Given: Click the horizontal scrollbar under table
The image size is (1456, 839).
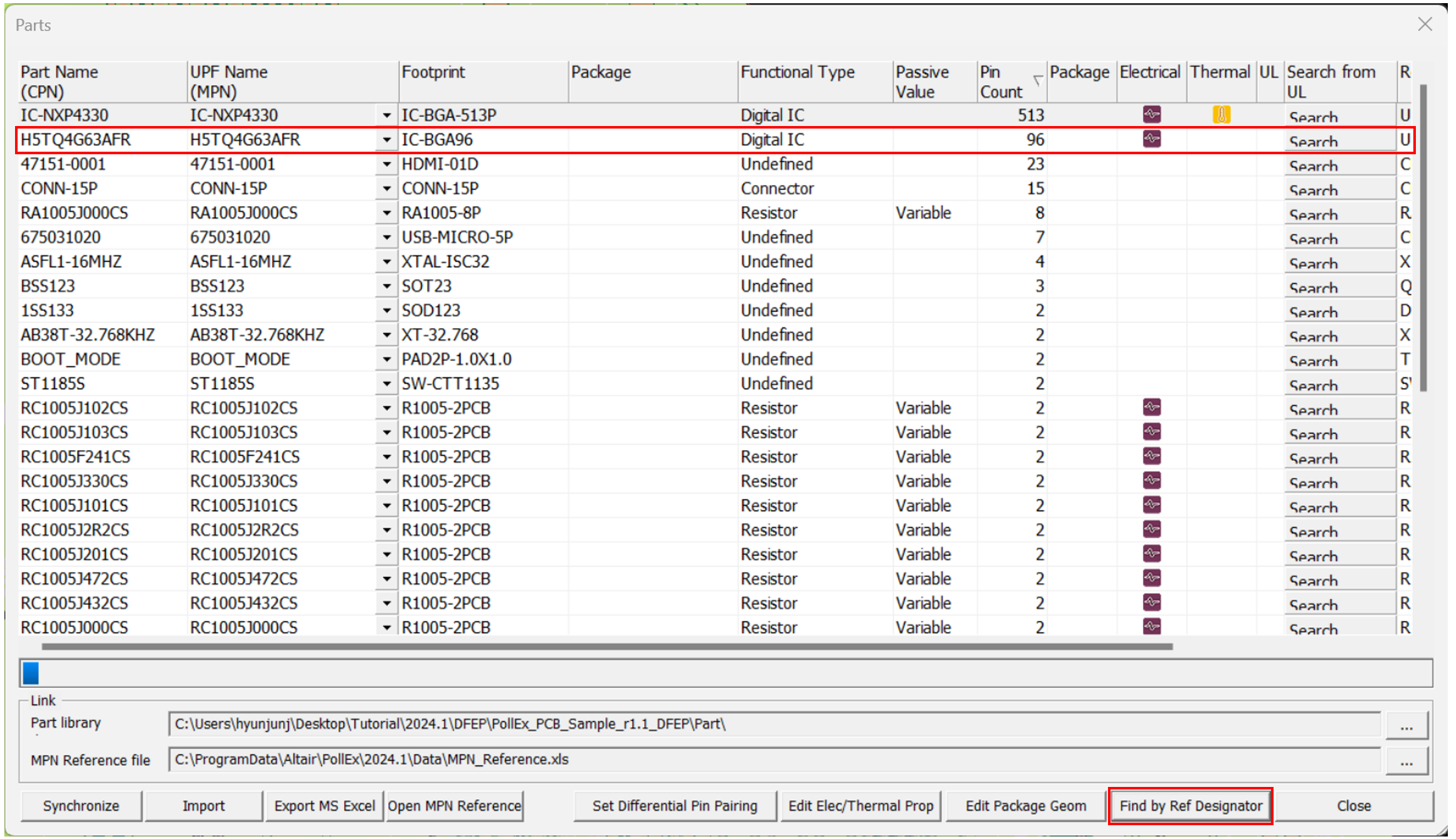Looking at the screenshot, I should [x=606, y=646].
